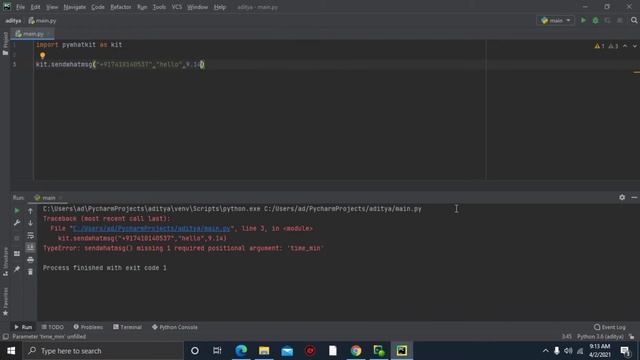Open Search Everywhere magnifier icon

[634, 20]
